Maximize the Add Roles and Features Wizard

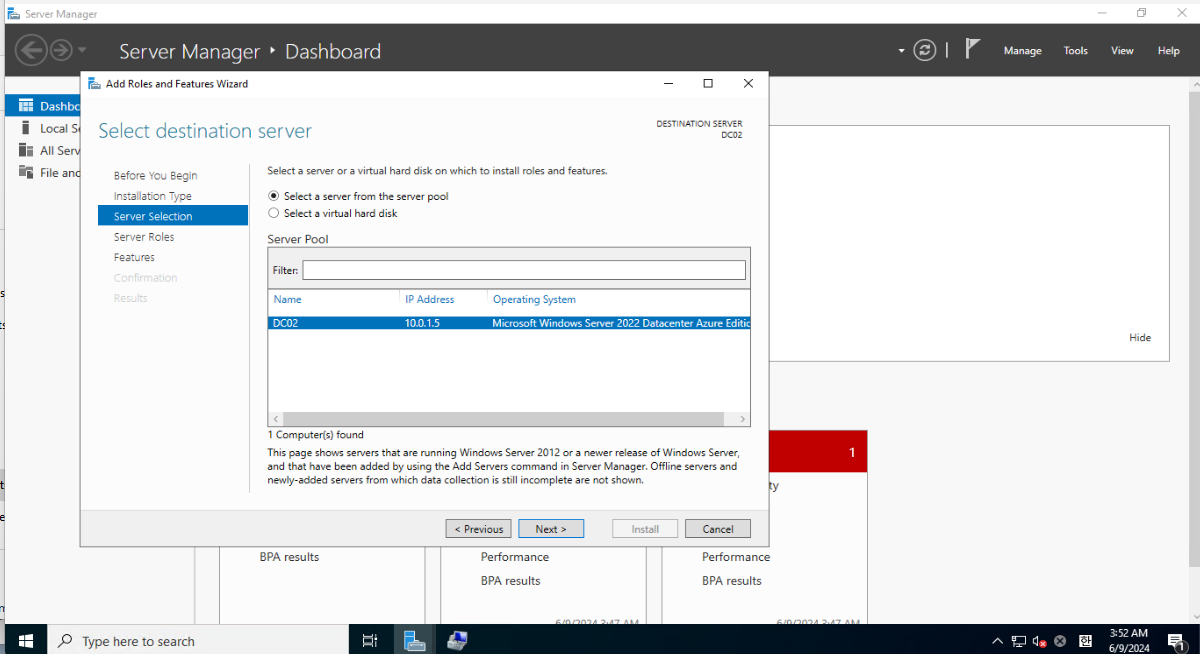[x=708, y=84]
